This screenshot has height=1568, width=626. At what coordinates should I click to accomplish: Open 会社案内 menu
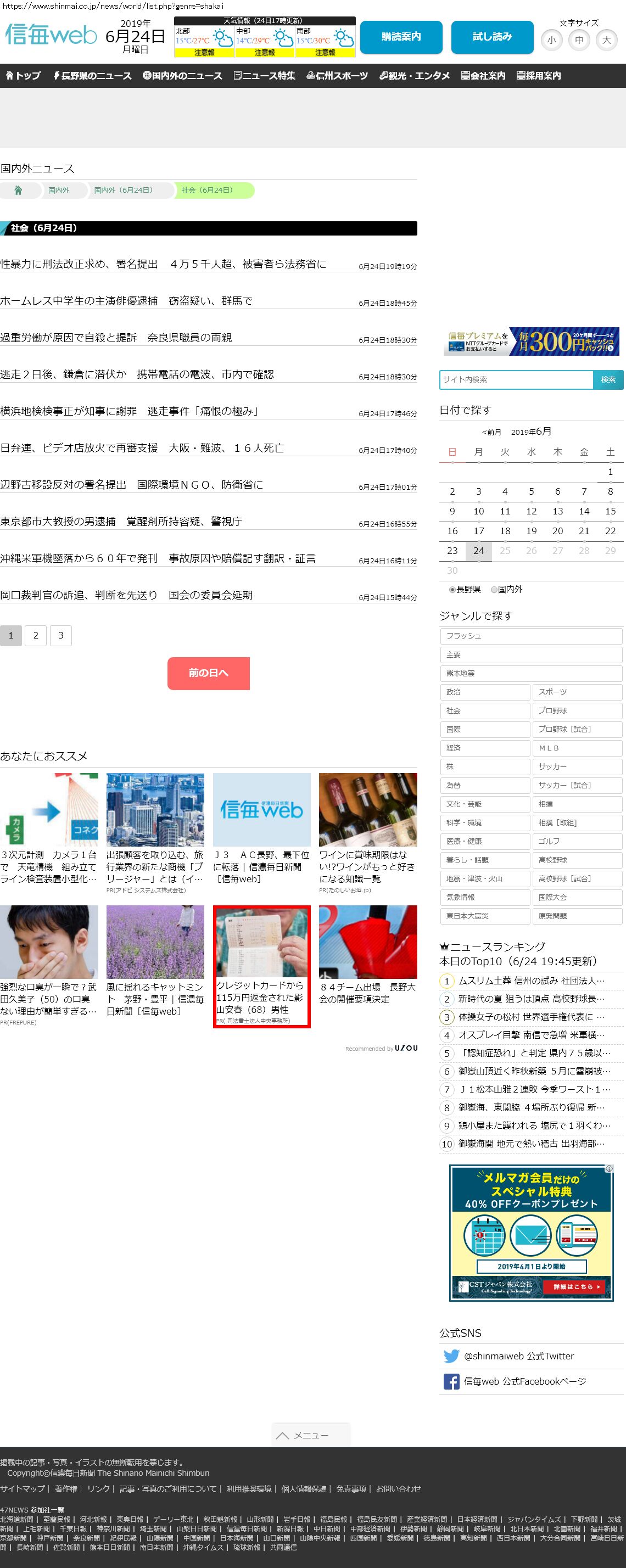tap(483, 75)
